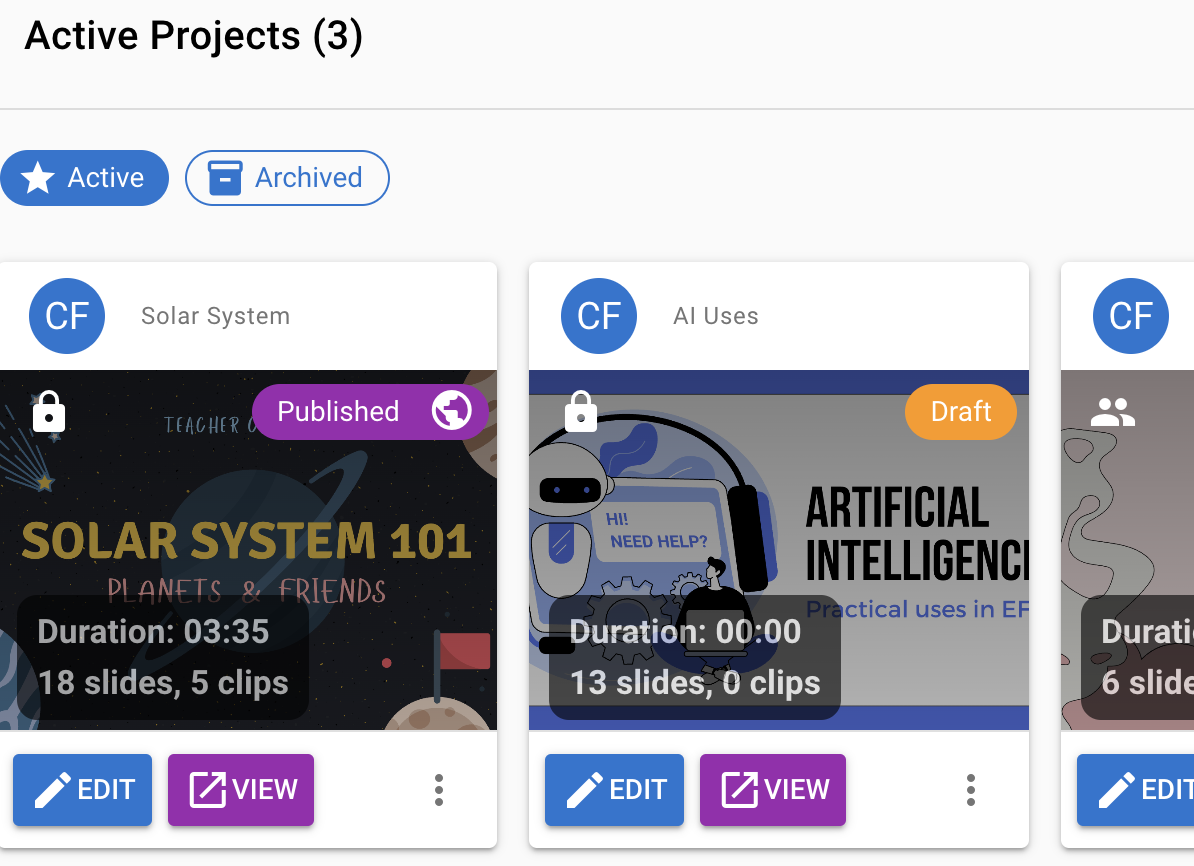This screenshot has width=1194, height=866.
Task: View the AI Uses project
Action: (773, 790)
